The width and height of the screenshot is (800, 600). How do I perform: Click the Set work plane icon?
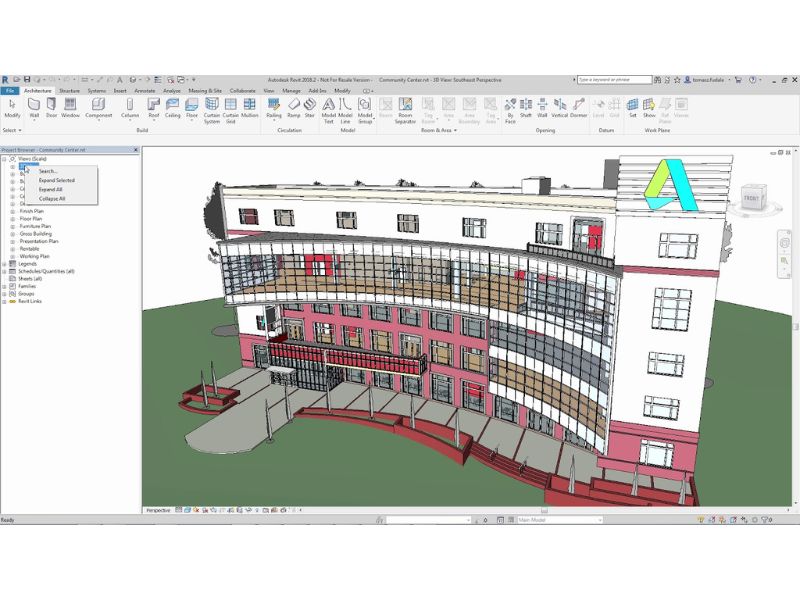[x=633, y=106]
